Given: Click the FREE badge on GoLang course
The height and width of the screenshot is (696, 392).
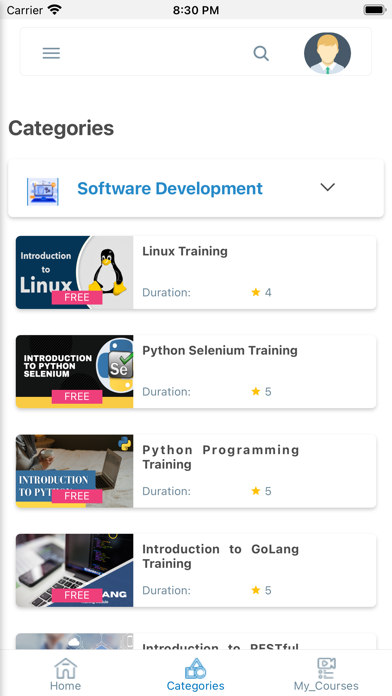Looking at the screenshot, I should point(77,595).
